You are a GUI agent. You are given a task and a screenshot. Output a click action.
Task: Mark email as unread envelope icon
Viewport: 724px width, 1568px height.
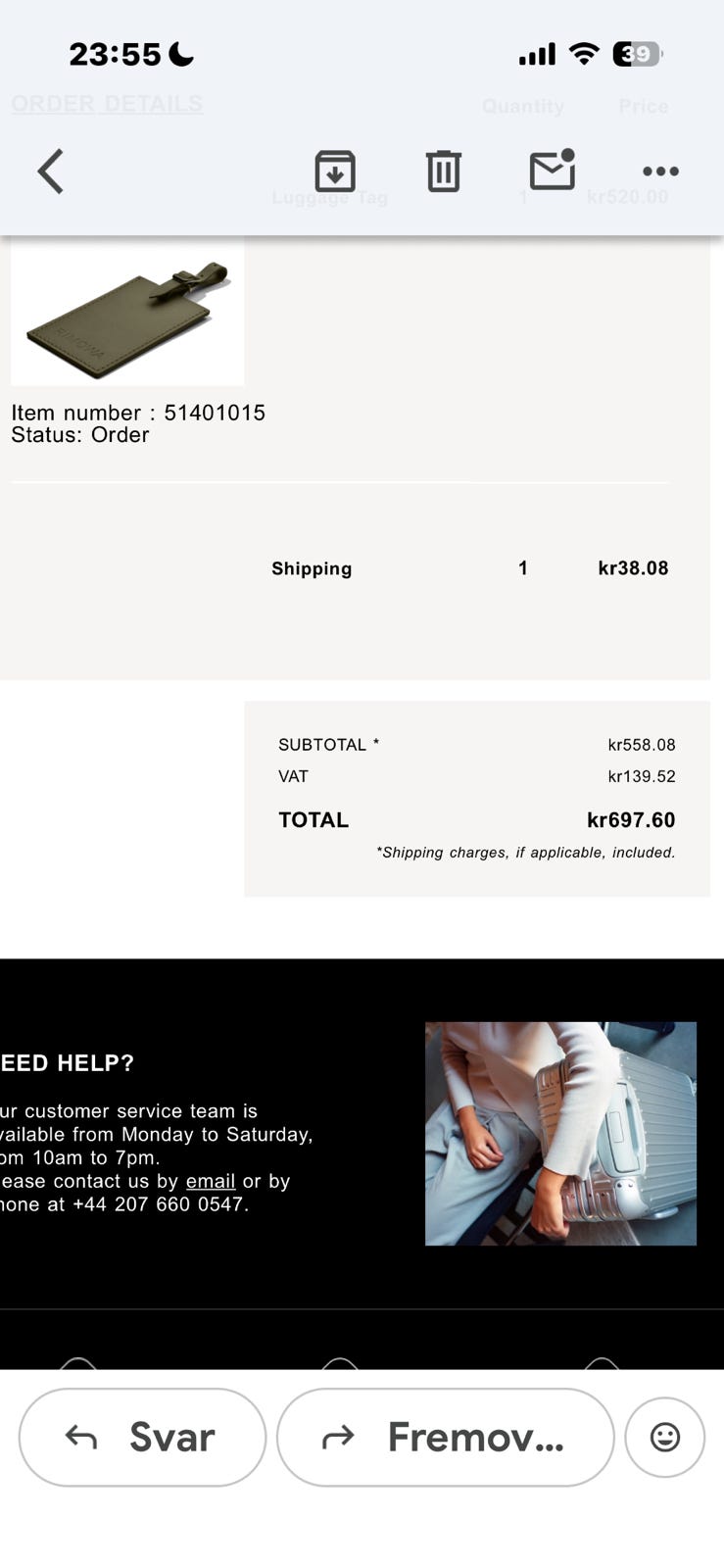(x=552, y=171)
